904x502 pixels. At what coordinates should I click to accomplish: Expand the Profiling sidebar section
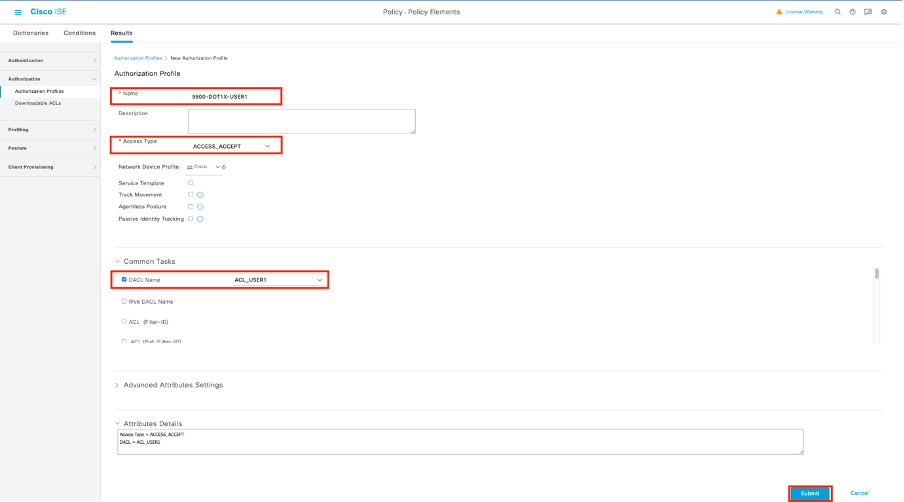tap(50, 130)
